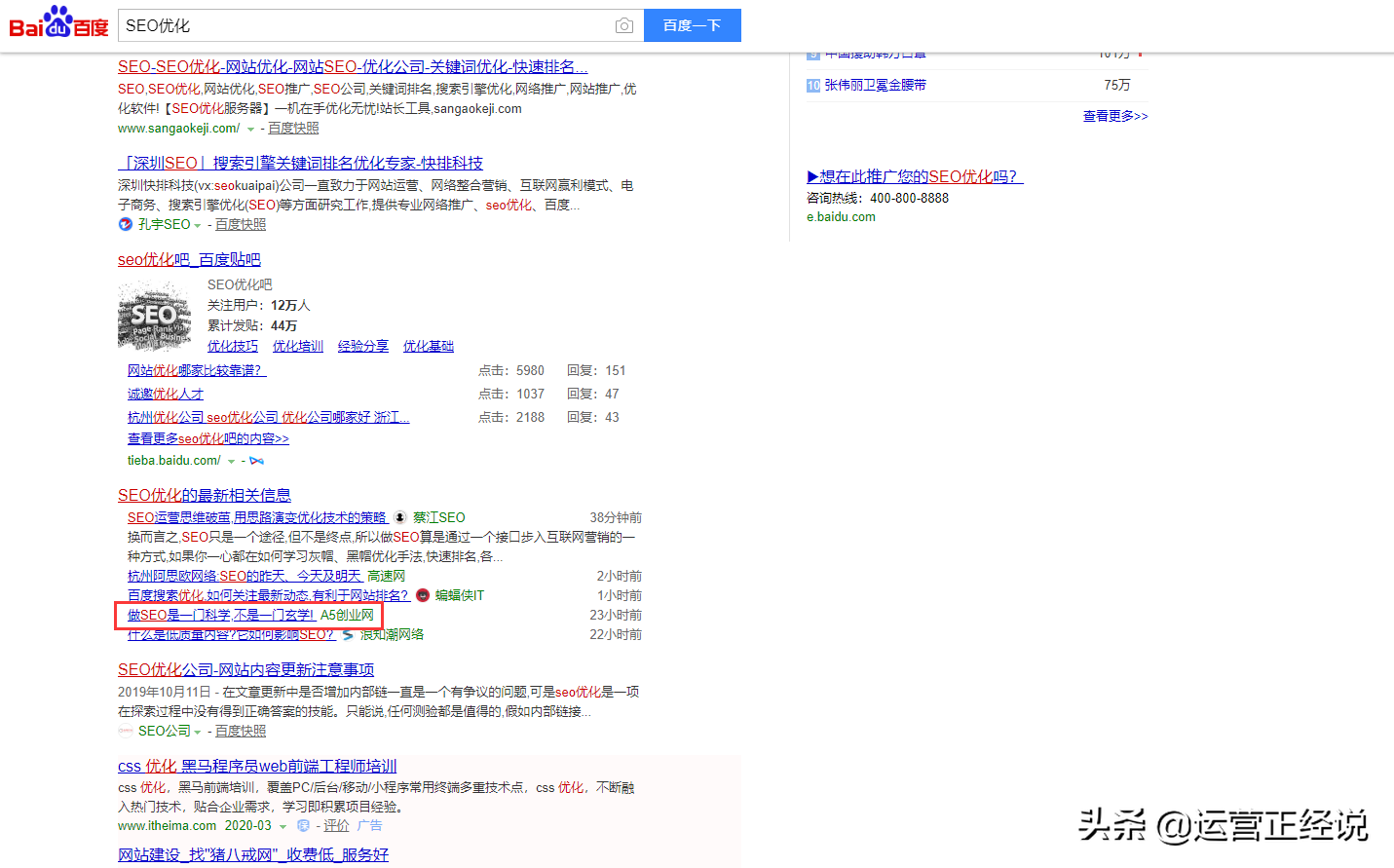Click the 保 shield badge by itheima
The height and width of the screenshot is (868, 1394).
coord(303,825)
